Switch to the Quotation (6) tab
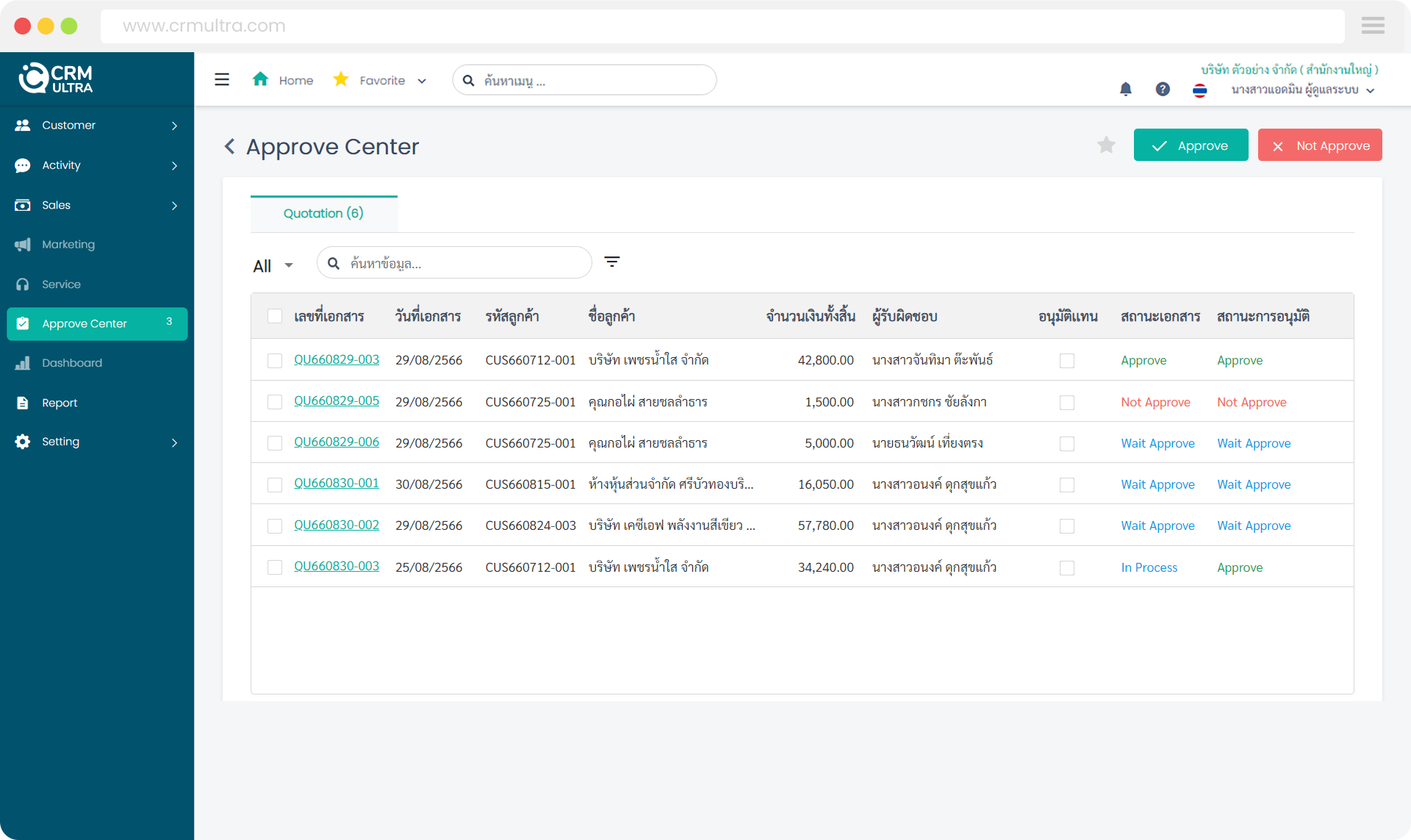Image resolution: width=1411 pixels, height=840 pixels. click(323, 213)
